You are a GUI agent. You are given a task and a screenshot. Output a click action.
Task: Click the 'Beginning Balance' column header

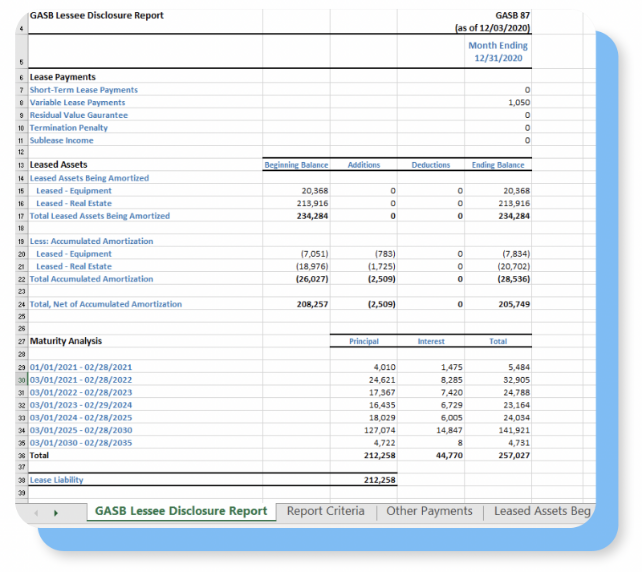click(x=296, y=165)
